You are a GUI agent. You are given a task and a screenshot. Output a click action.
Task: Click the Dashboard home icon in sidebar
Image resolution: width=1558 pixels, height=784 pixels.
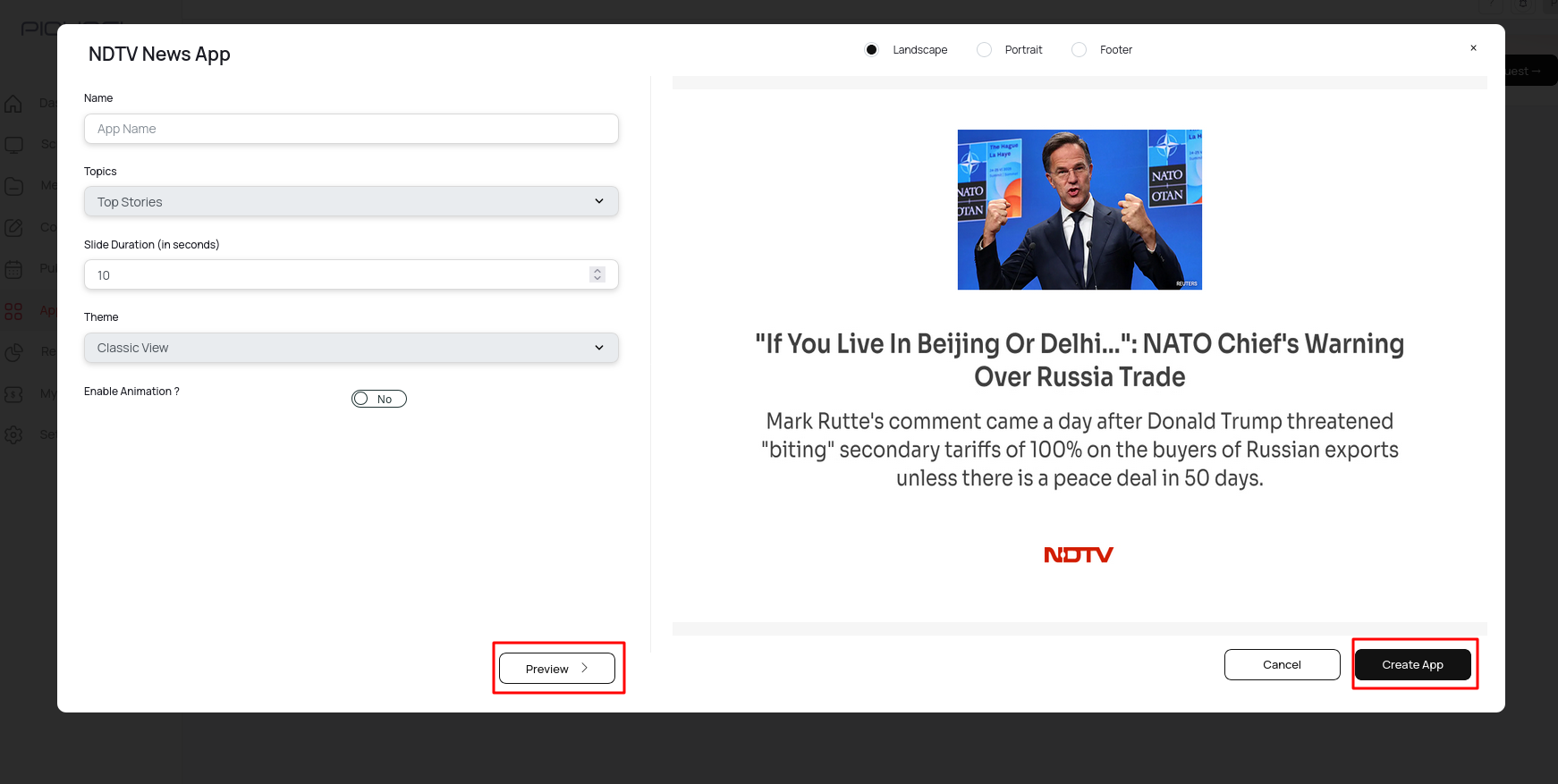13,104
